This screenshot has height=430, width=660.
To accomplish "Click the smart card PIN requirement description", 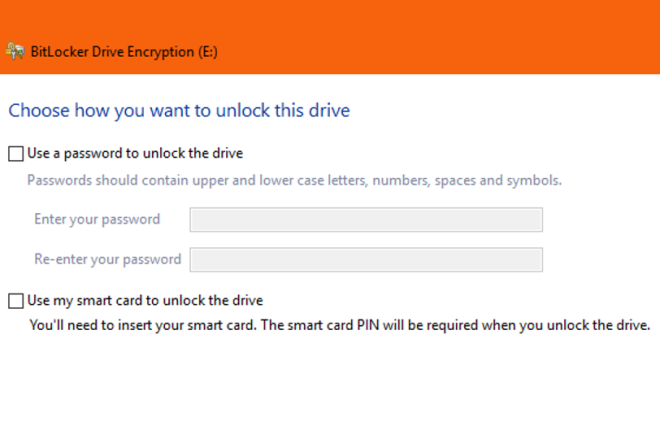I will click(x=340, y=325).
